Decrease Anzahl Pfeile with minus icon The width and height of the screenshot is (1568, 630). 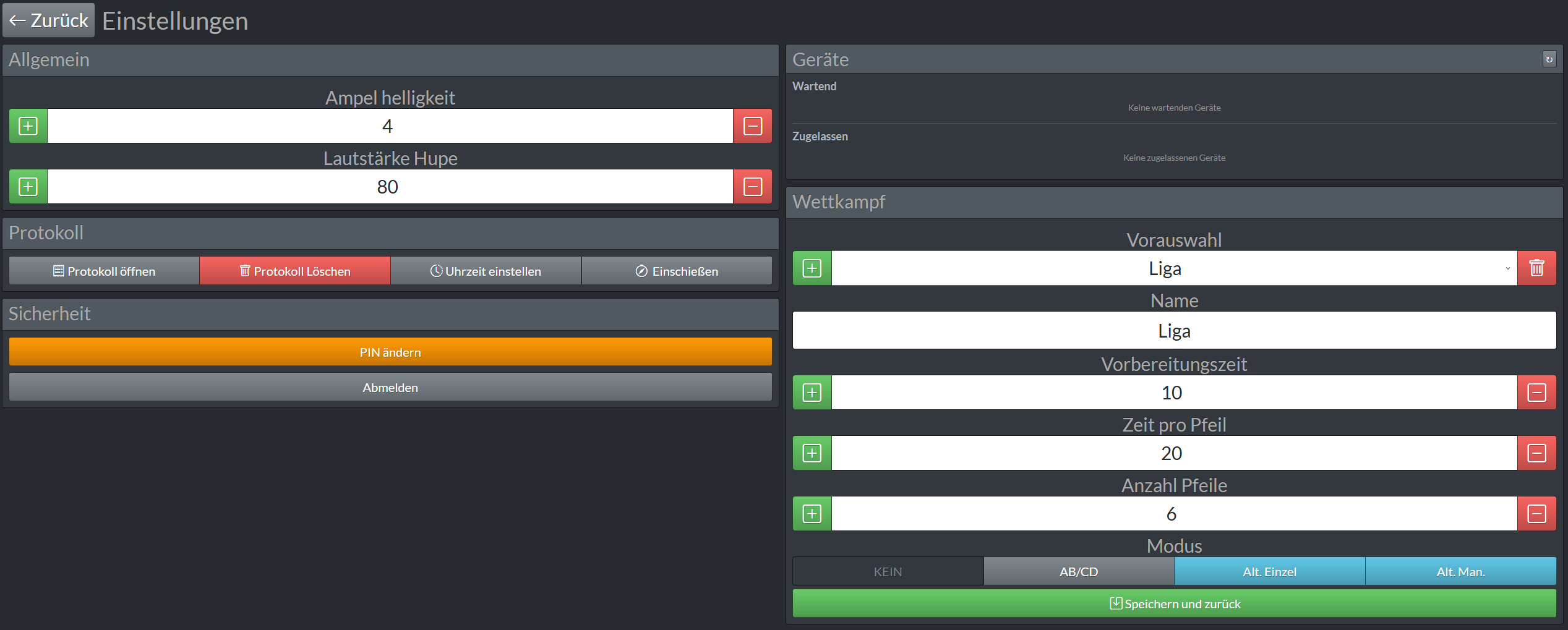1536,514
